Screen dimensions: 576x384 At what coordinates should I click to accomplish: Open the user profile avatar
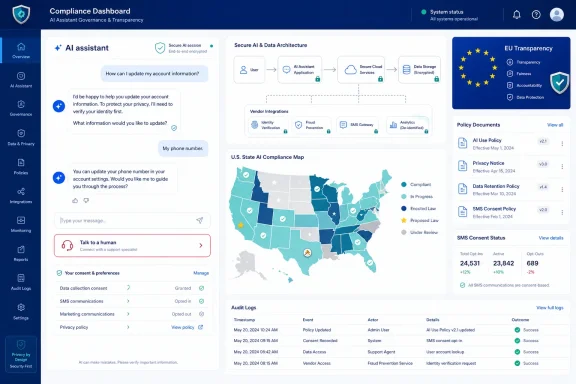click(557, 15)
